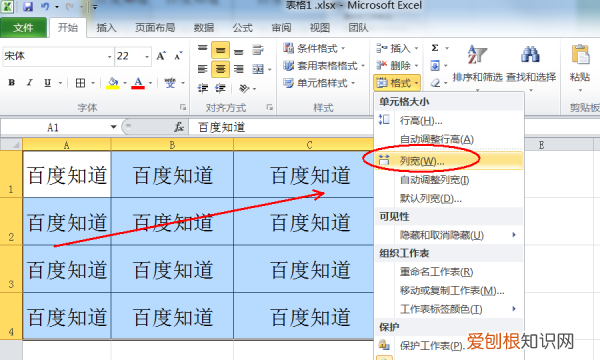Screen dimensions: 600x360
Task: Click the select all corner button
Action: [x=11, y=145]
